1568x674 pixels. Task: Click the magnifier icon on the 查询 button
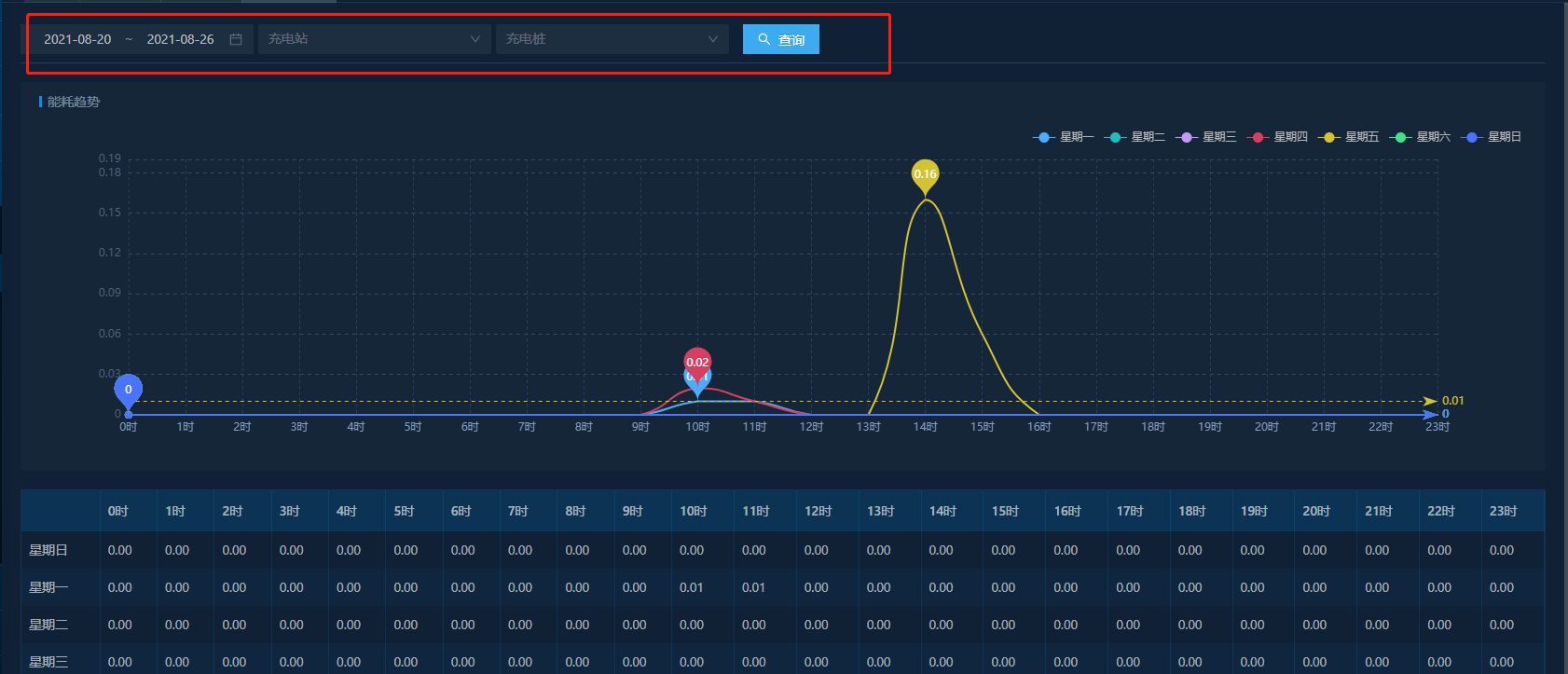[763, 39]
